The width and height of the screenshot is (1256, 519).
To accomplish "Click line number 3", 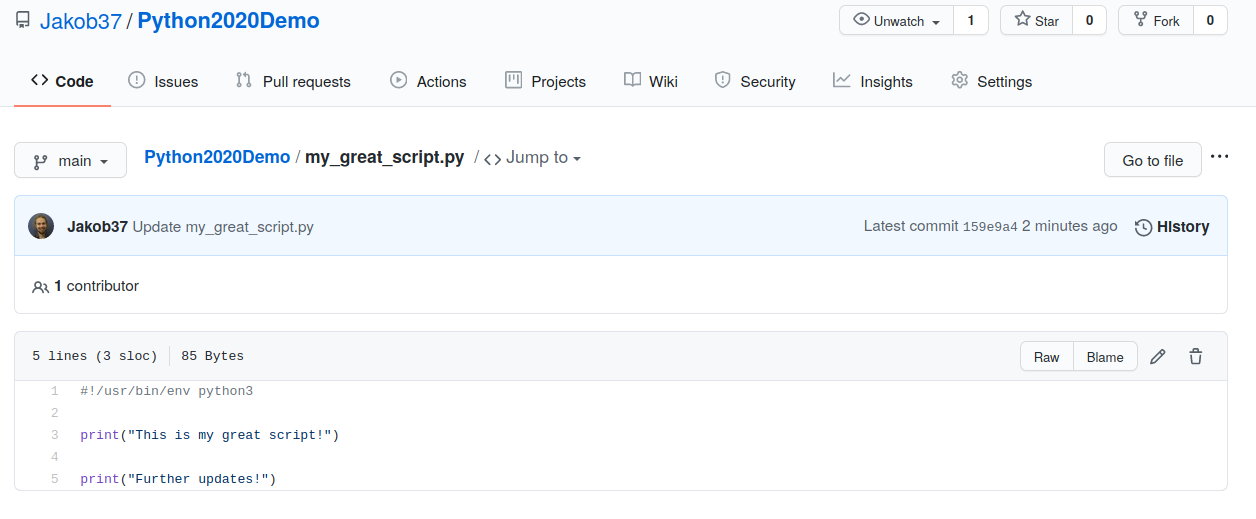I will 55,435.
